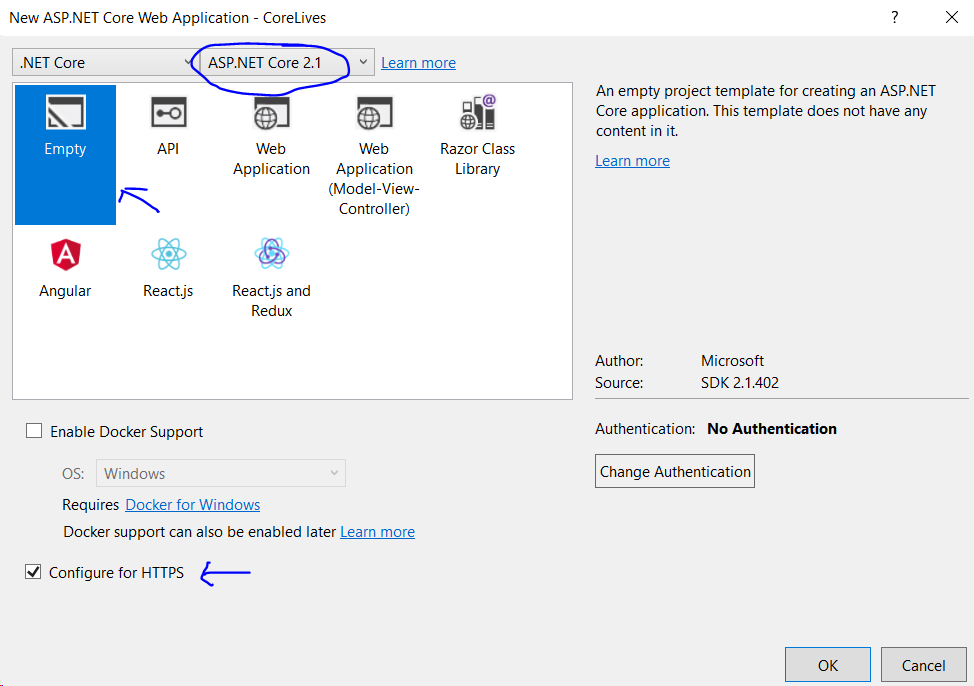Image resolution: width=974 pixels, height=686 pixels.
Task: Enable Docker Support checkbox
Action: tap(34, 431)
